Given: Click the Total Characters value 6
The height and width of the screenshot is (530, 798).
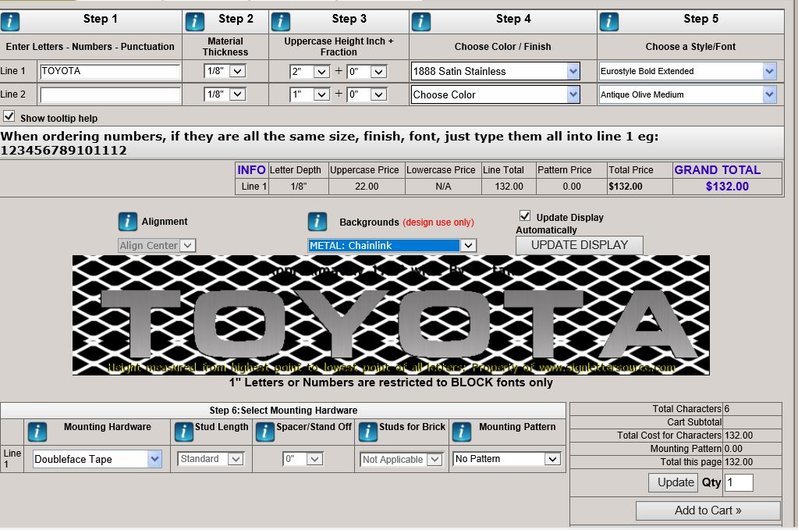Looking at the screenshot, I should (x=727, y=409).
